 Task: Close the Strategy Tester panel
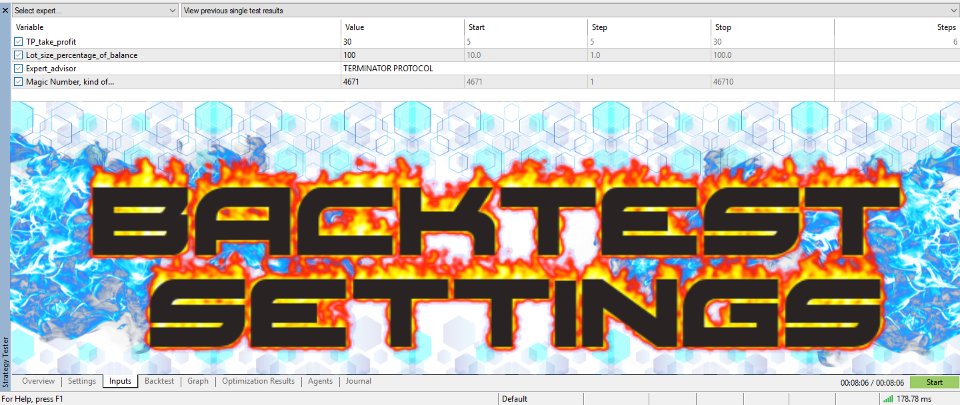[5, 10]
